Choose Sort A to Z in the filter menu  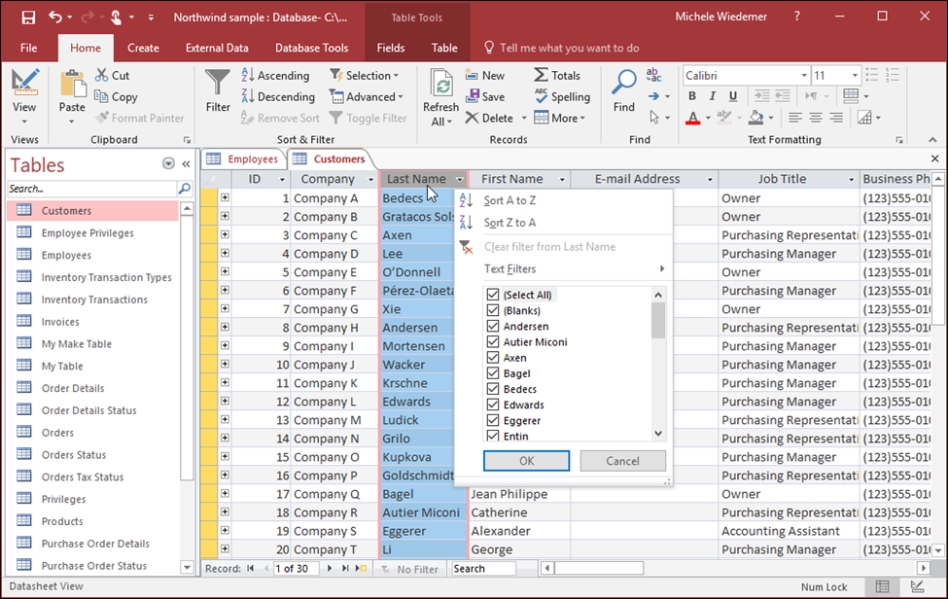point(563,200)
